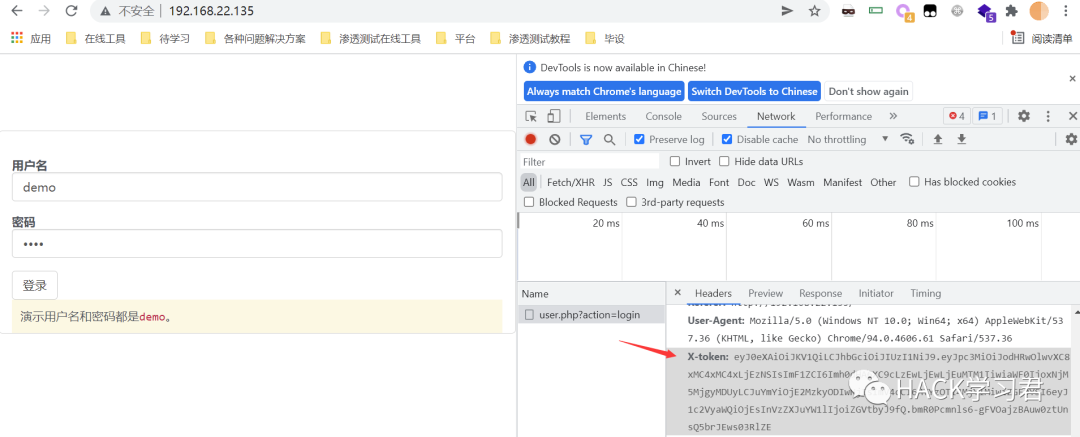Uncheck the Disable cache checkbox
Viewport: 1080px width, 437px height.
727,140
